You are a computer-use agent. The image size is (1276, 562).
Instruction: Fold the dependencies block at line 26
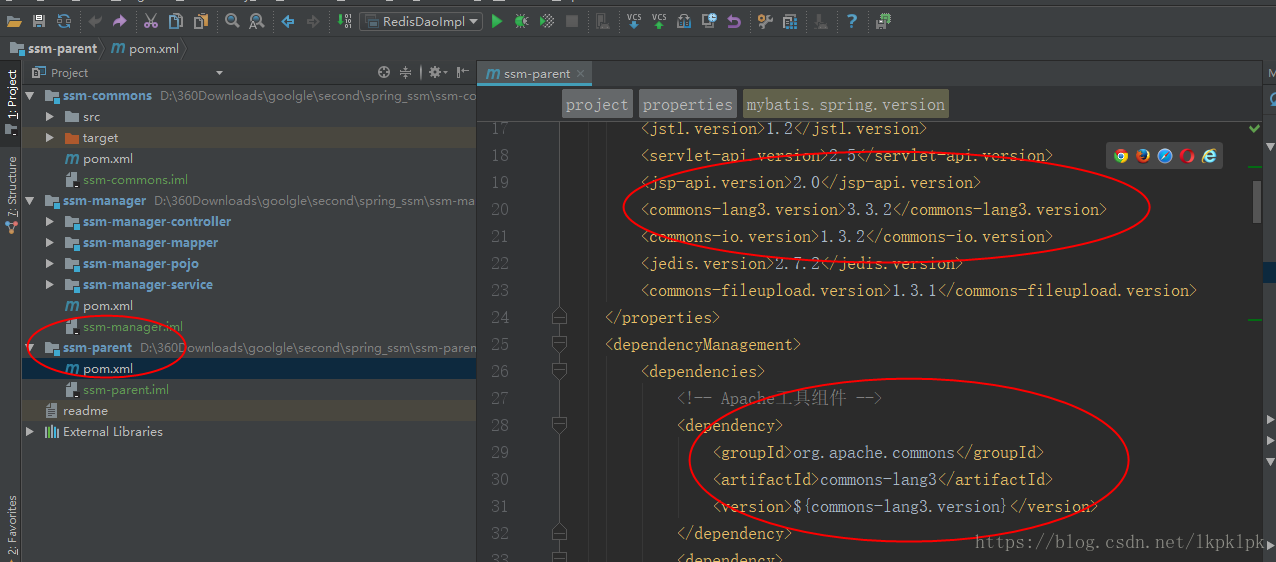click(x=560, y=372)
